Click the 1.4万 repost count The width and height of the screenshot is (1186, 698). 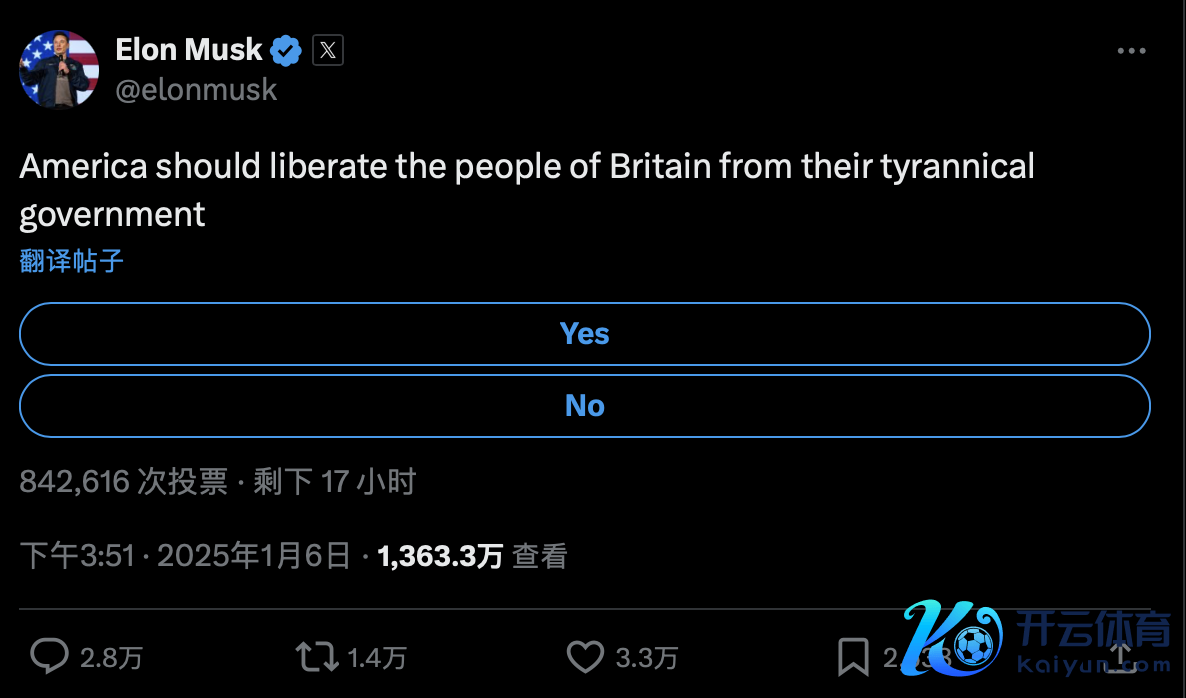[x=377, y=657]
